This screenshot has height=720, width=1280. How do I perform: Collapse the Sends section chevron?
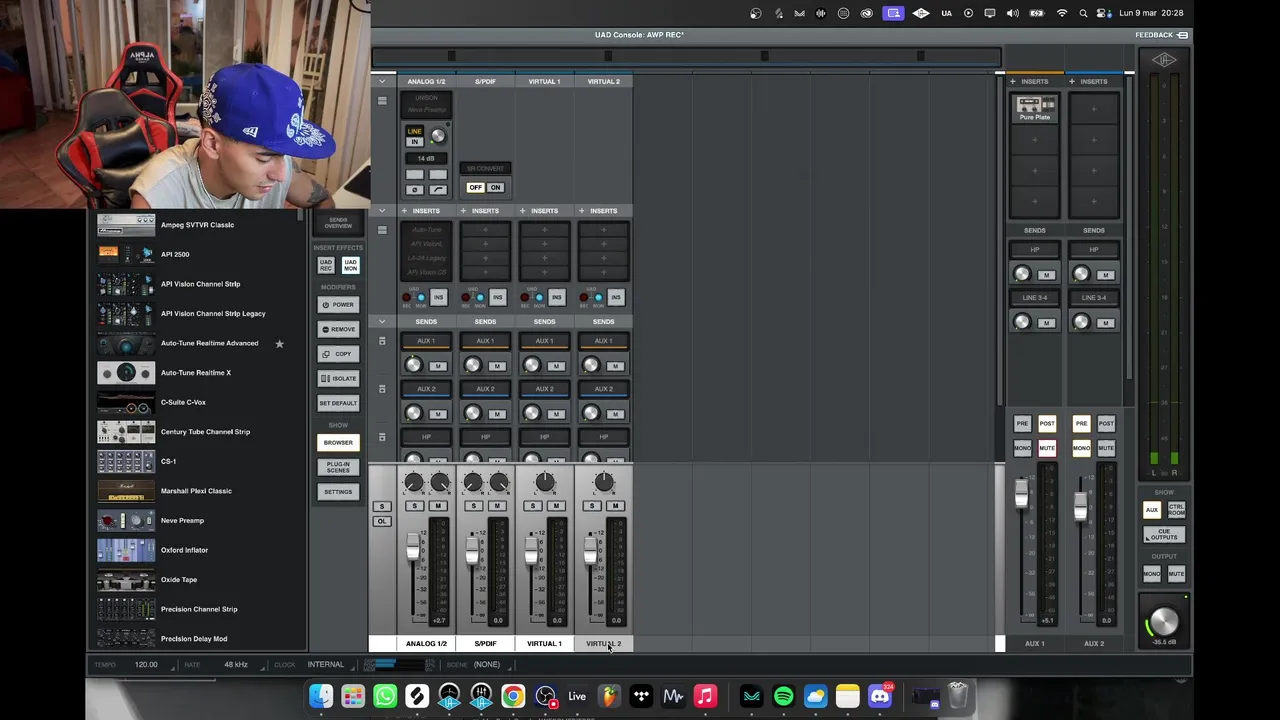[x=382, y=321]
